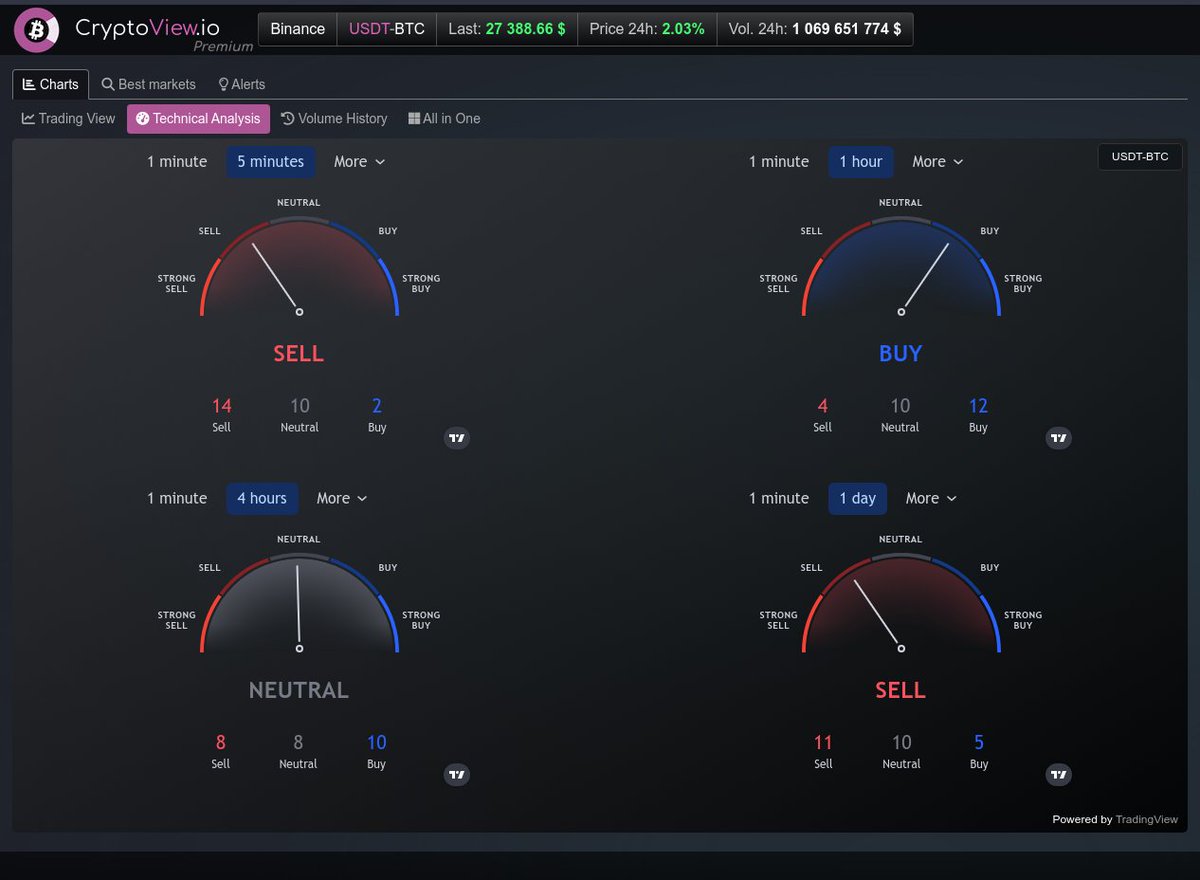
Task: Switch to the Best markets tab
Action: (149, 84)
